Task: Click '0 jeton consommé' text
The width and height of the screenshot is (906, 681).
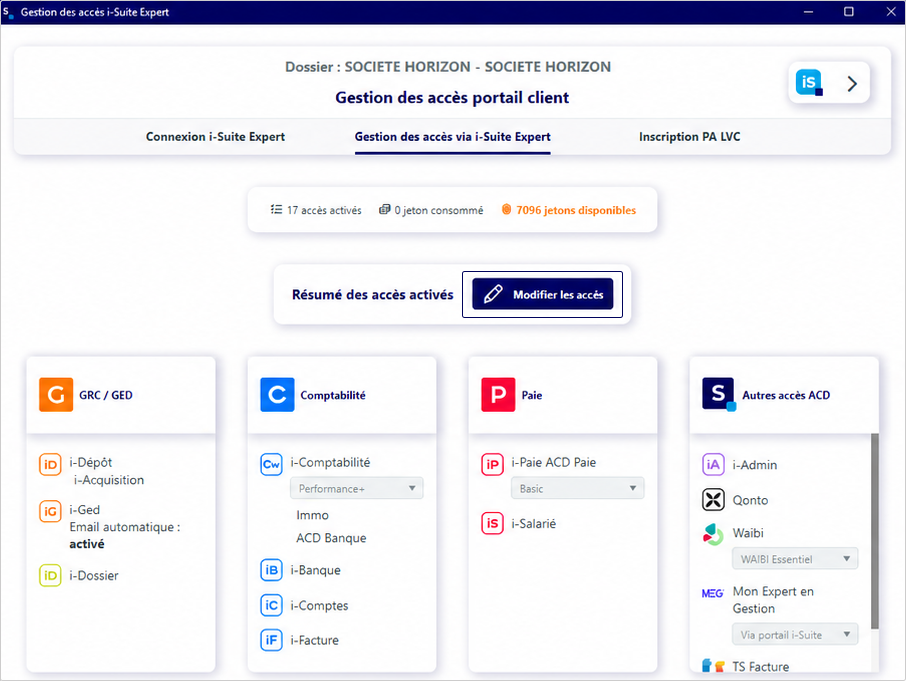Action: click(x=439, y=210)
